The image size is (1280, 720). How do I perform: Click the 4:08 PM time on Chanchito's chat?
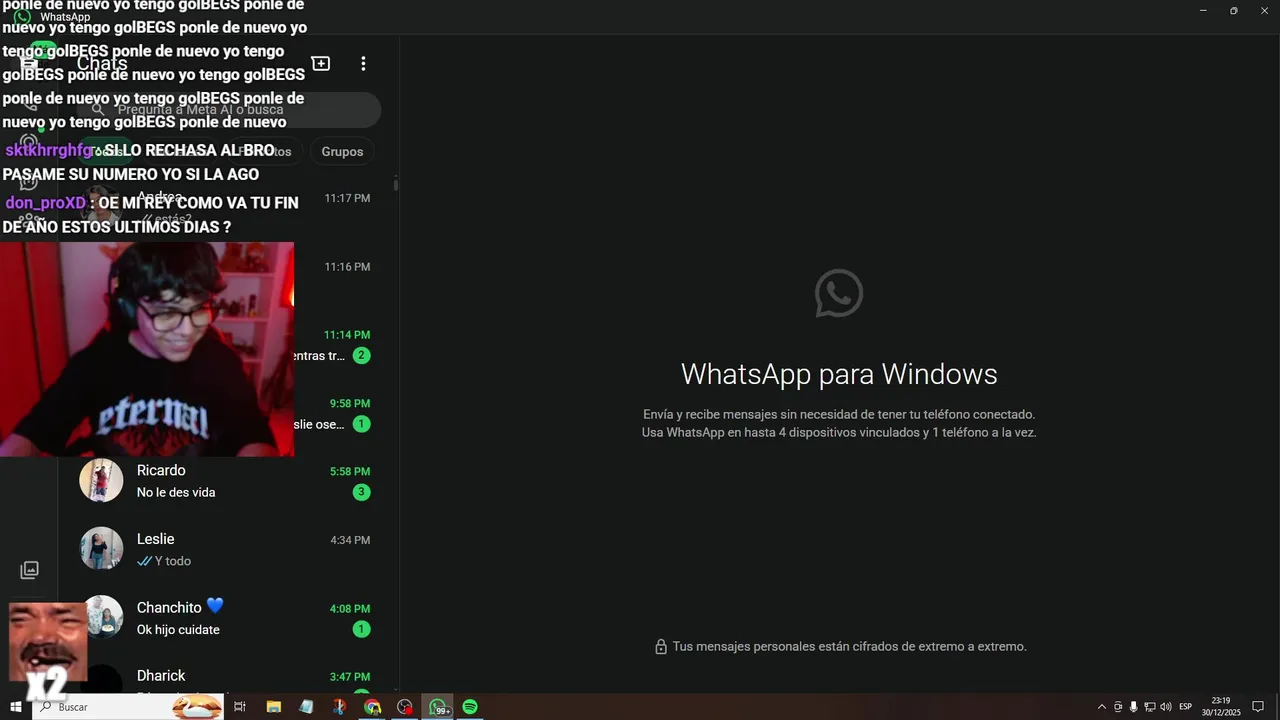pyautogui.click(x=350, y=608)
